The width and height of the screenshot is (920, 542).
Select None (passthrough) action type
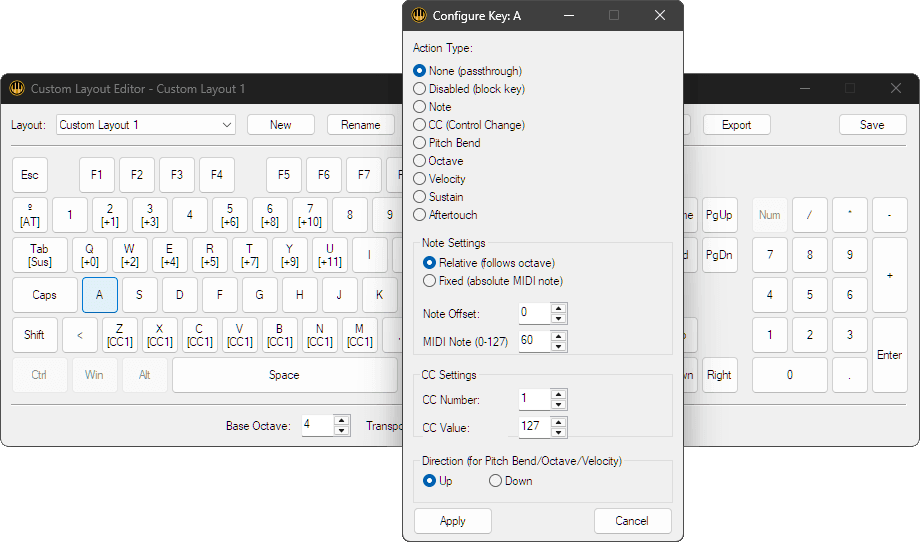tap(468, 71)
